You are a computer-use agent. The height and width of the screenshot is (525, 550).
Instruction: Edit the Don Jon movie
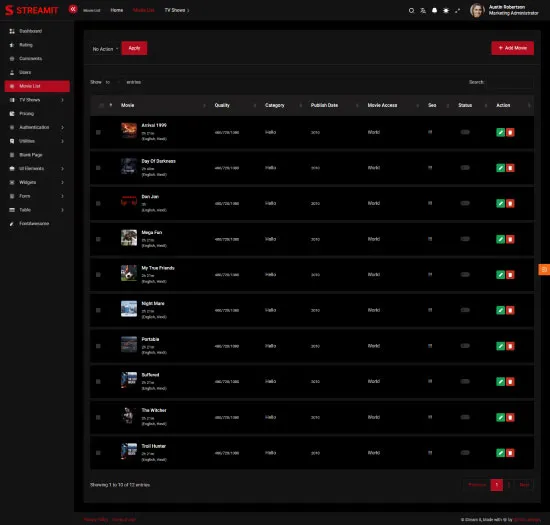pyautogui.click(x=501, y=203)
